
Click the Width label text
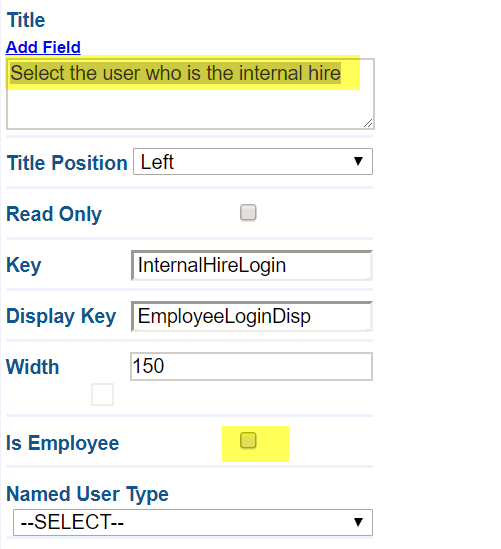click(33, 367)
